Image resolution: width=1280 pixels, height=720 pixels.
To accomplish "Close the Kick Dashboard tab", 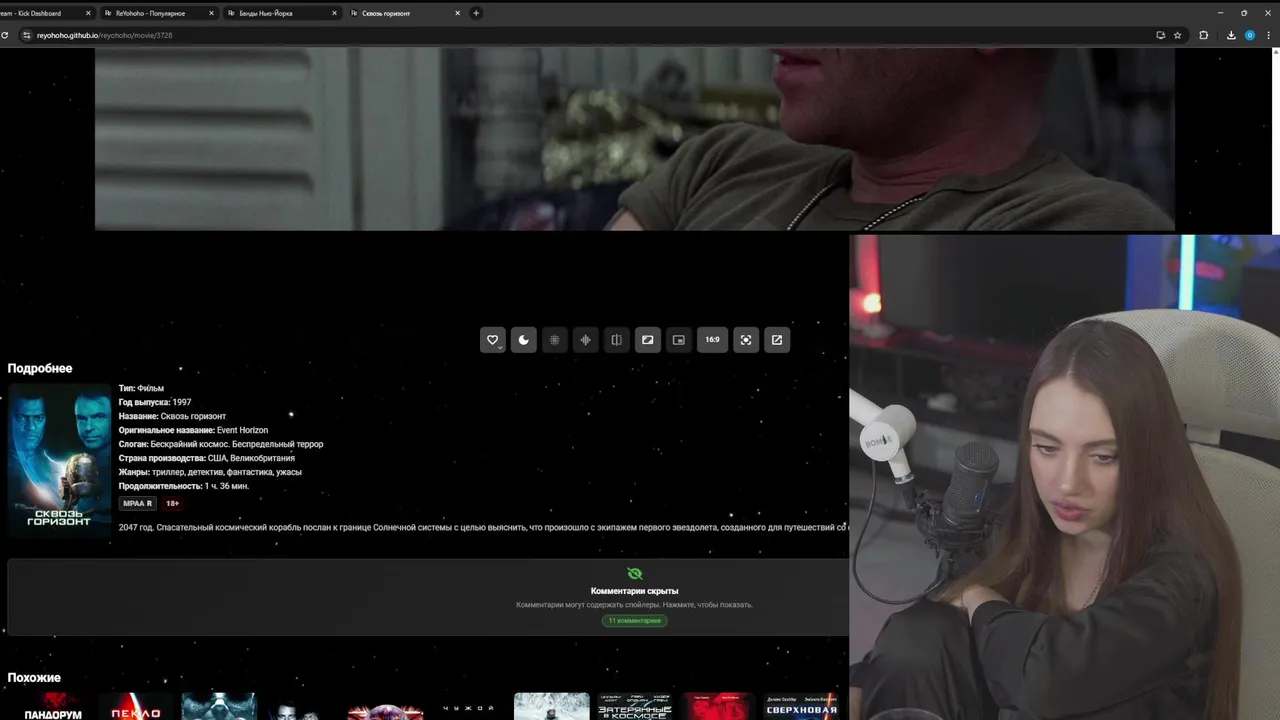I will [x=88, y=13].
